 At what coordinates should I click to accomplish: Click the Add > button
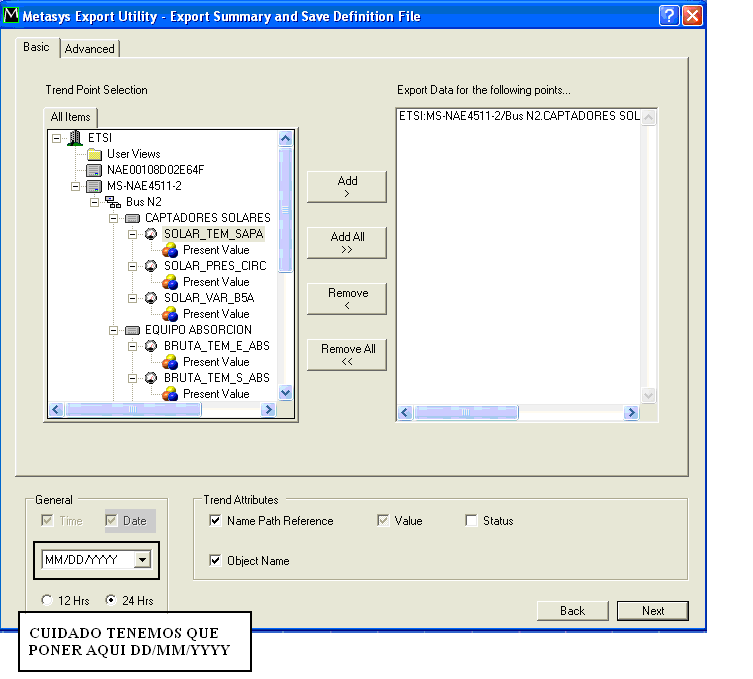347,187
